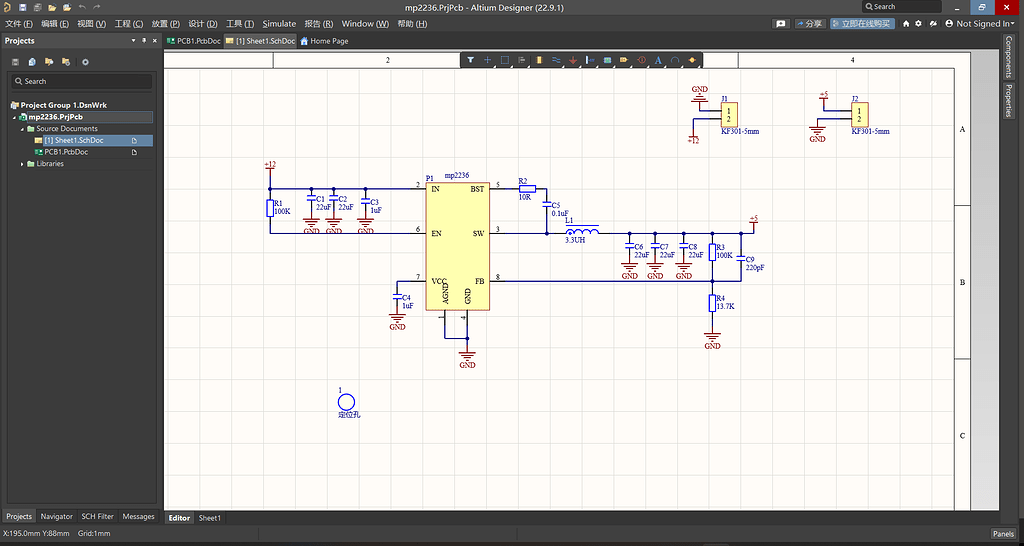Click the Projects panel search field
Screen dimensions: 1024x546
tap(82, 81)
